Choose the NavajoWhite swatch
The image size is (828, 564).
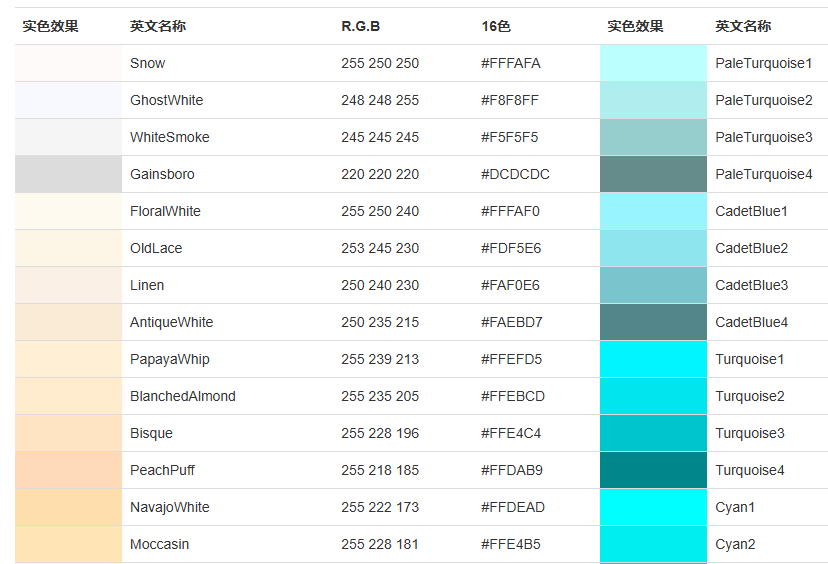pos(68,507)
